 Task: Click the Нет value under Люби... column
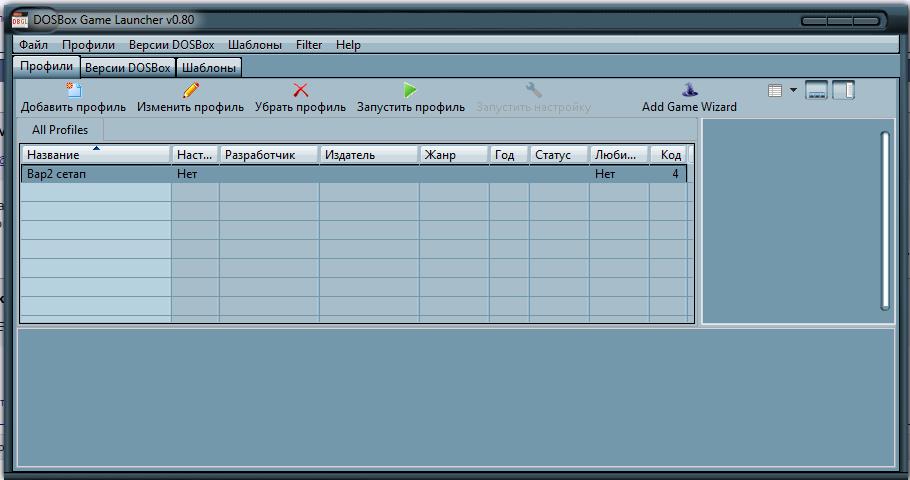click(605, 174)
